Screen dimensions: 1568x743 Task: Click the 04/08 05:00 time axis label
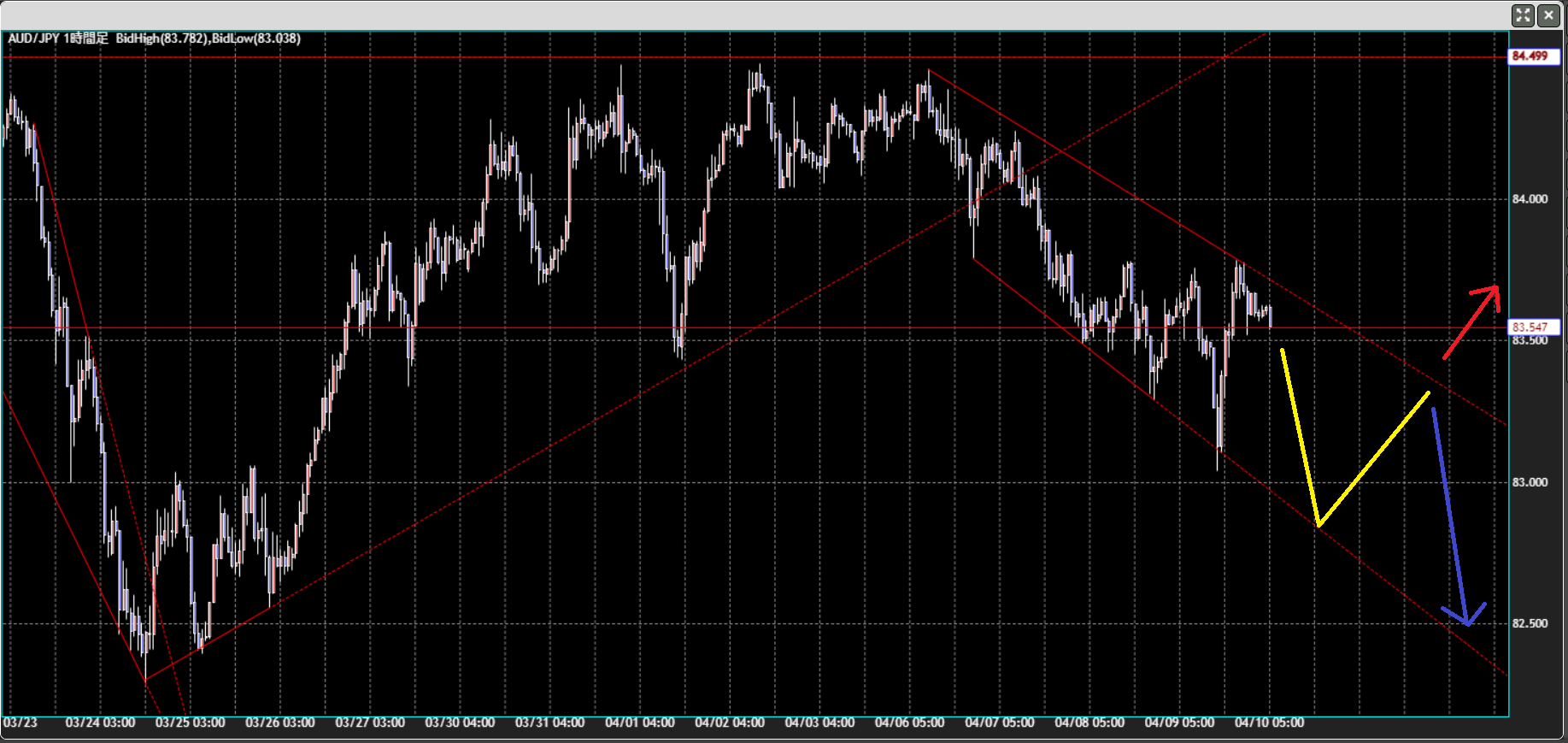tap(1089, 723)
